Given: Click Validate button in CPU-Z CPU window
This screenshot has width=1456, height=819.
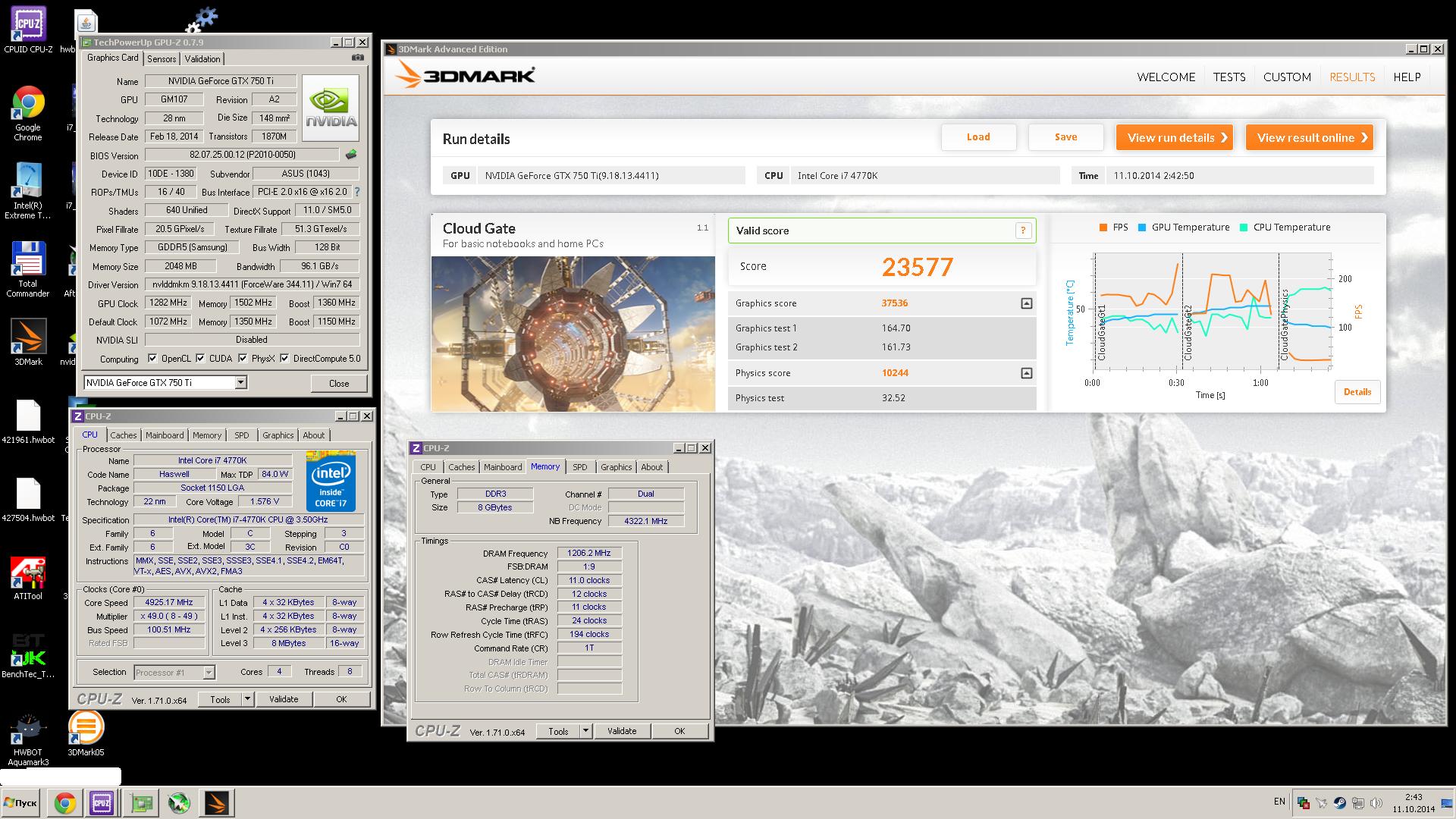Looking at the screenshot, I should point(284,699).
